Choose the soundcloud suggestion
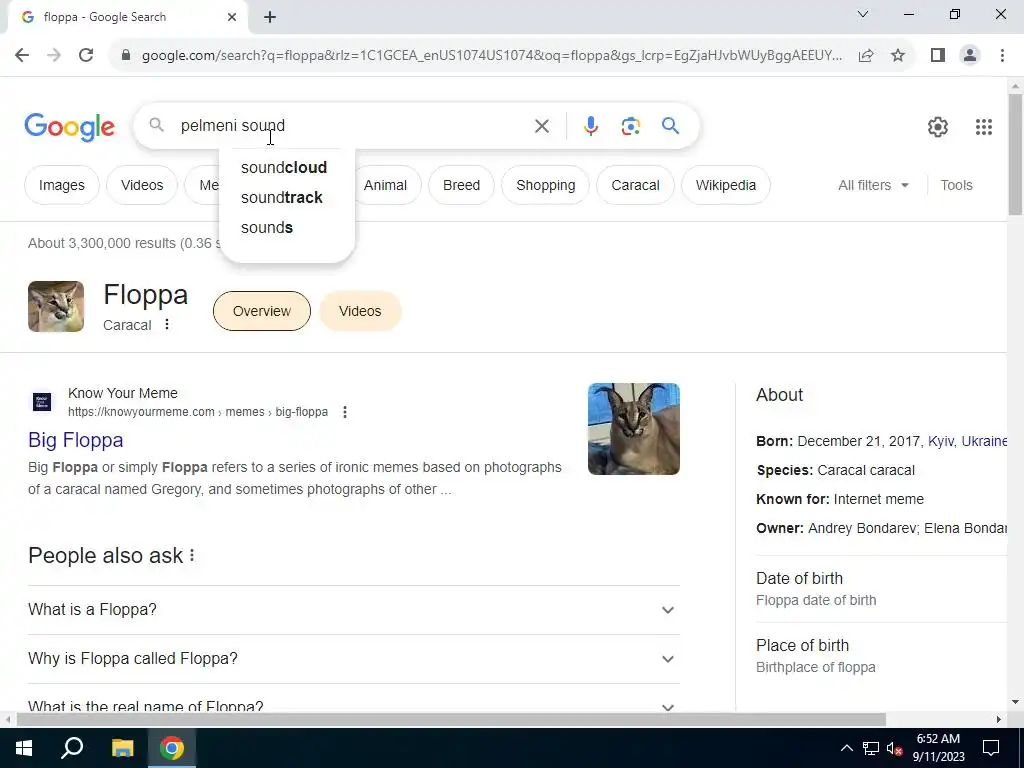Image resolution: width=1024 pixels, height=768 pixels. click(284, 168)
